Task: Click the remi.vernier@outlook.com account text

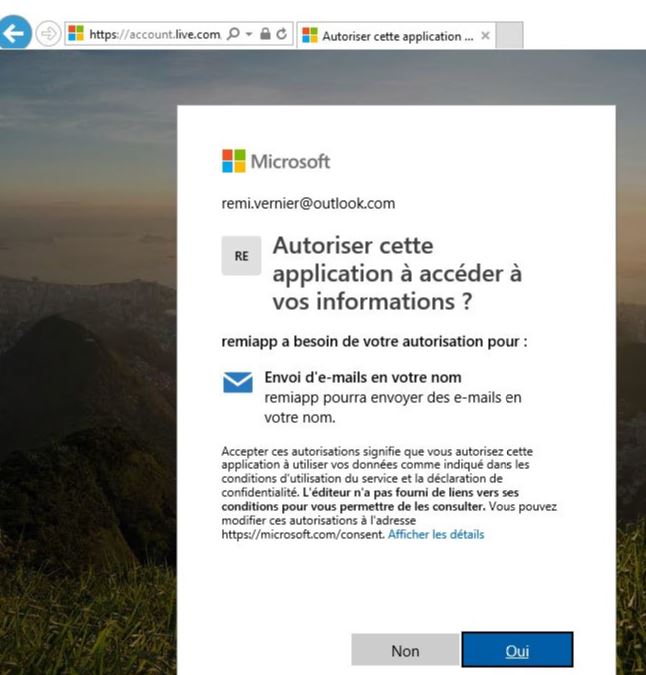Action: (x=308, y=203)
